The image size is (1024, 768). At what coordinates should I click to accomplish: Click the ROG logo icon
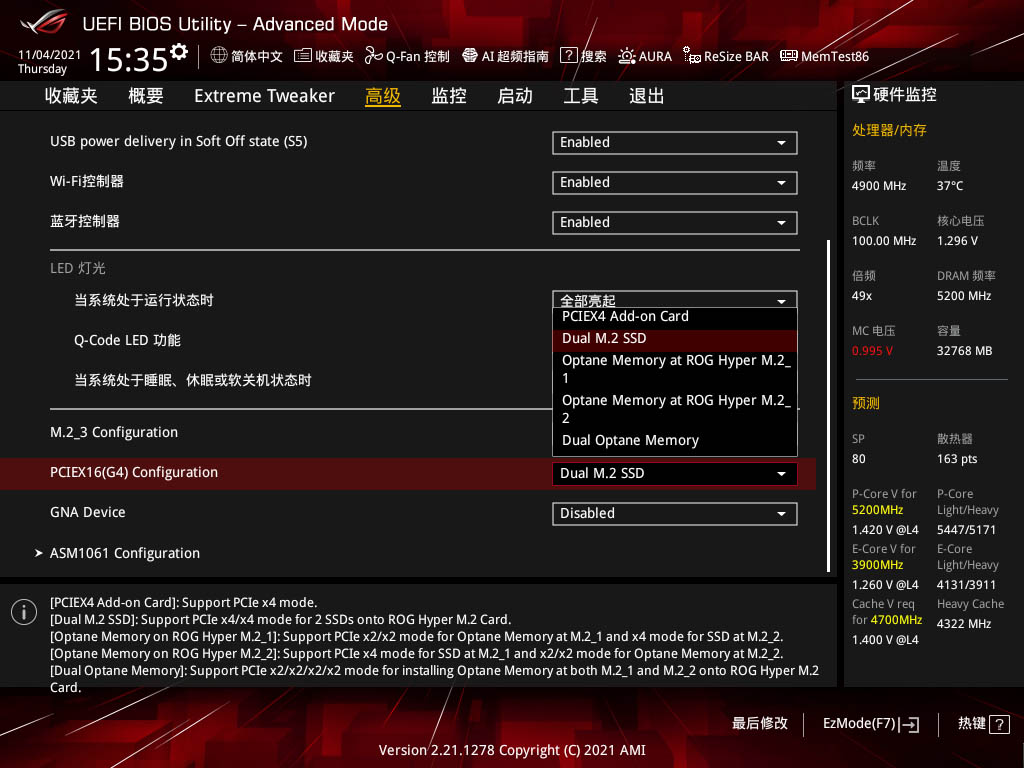click(43, 22)
